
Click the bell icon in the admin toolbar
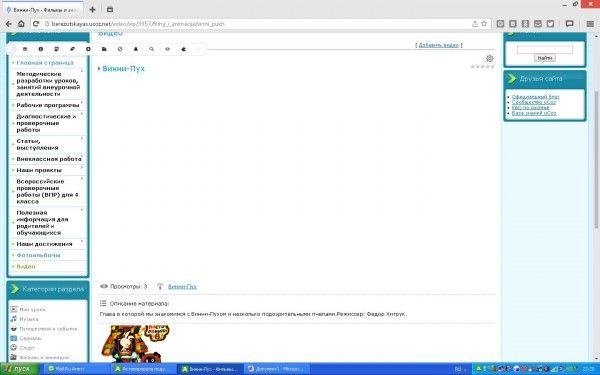coord(135,49)
